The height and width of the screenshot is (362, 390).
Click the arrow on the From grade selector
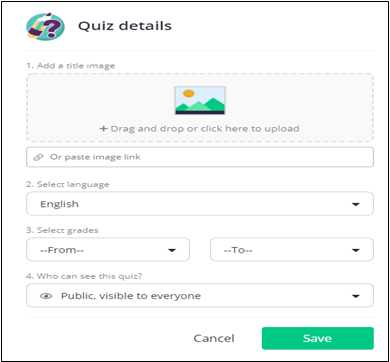pos(172,250)
